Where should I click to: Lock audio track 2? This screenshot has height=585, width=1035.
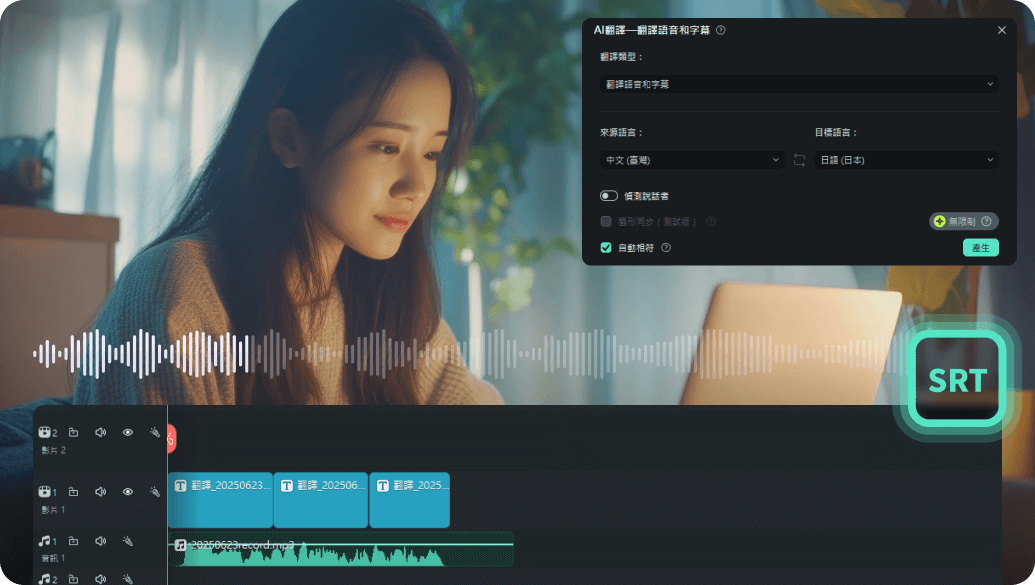(x=73, y=579)
